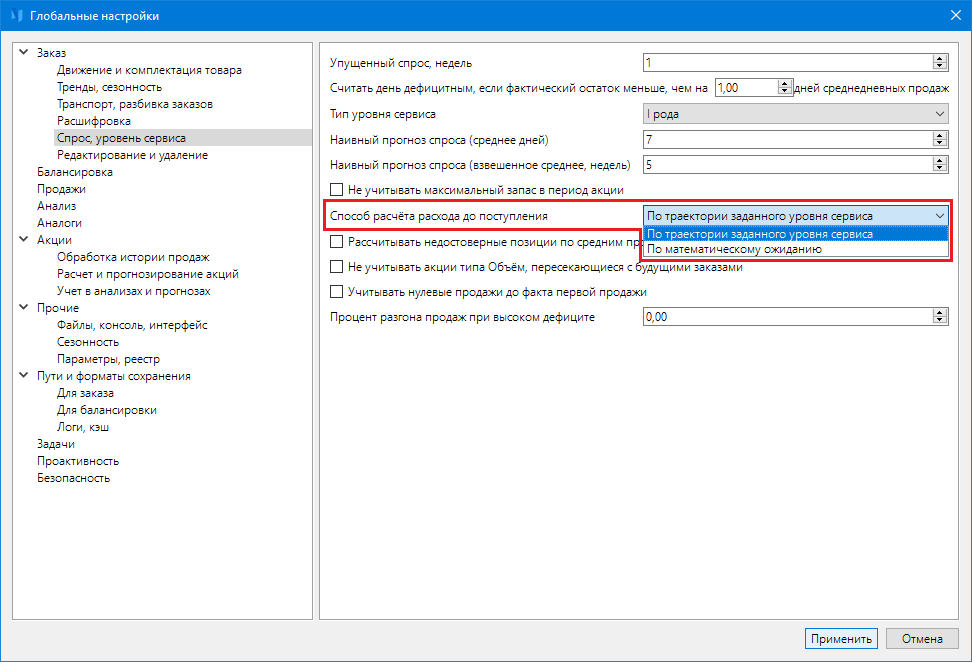
Task: Click the Отмена button
Action: [922, 639]
